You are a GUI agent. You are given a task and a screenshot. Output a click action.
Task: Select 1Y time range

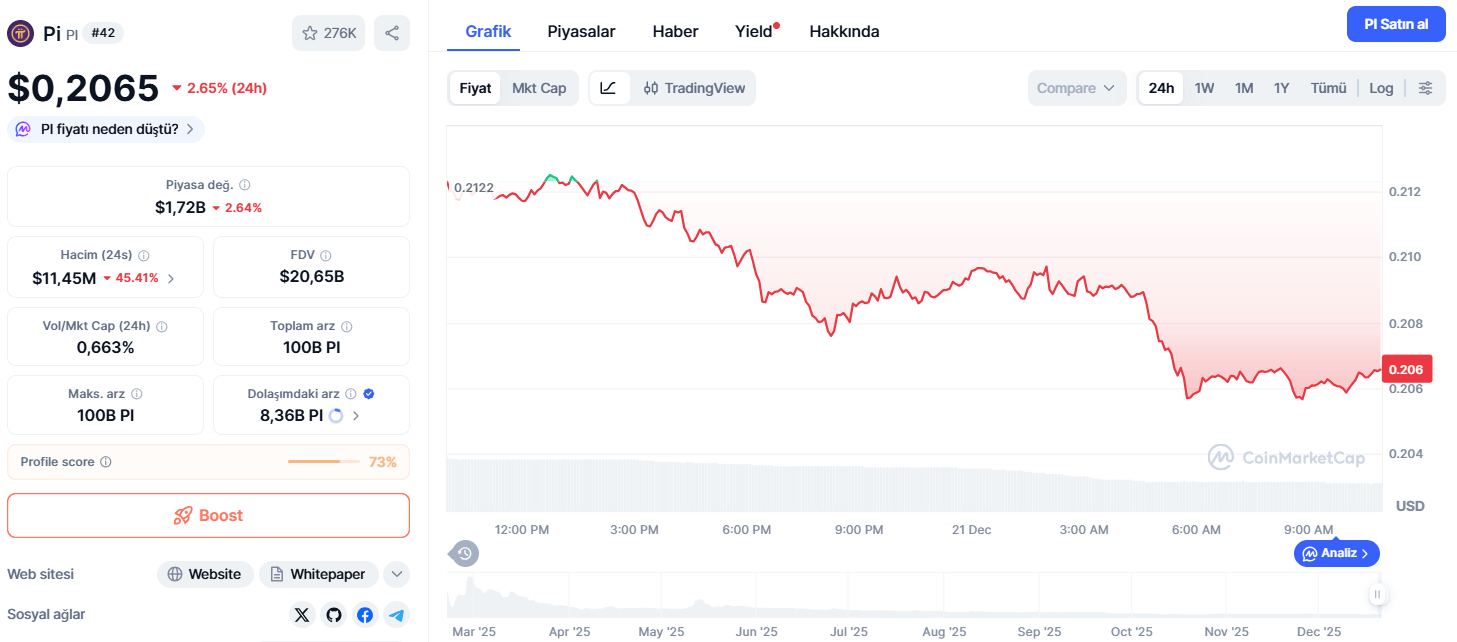point(1281,88)
